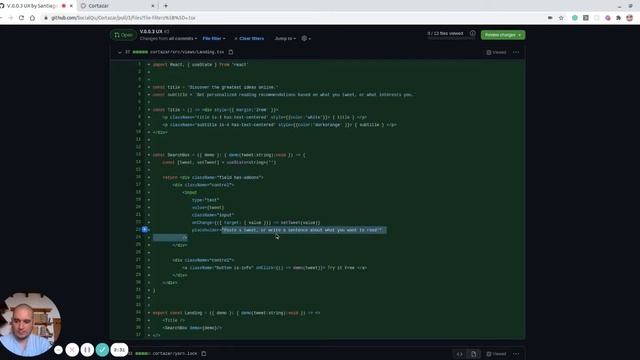Copy the Landing.tsx file path

point(231,52)
